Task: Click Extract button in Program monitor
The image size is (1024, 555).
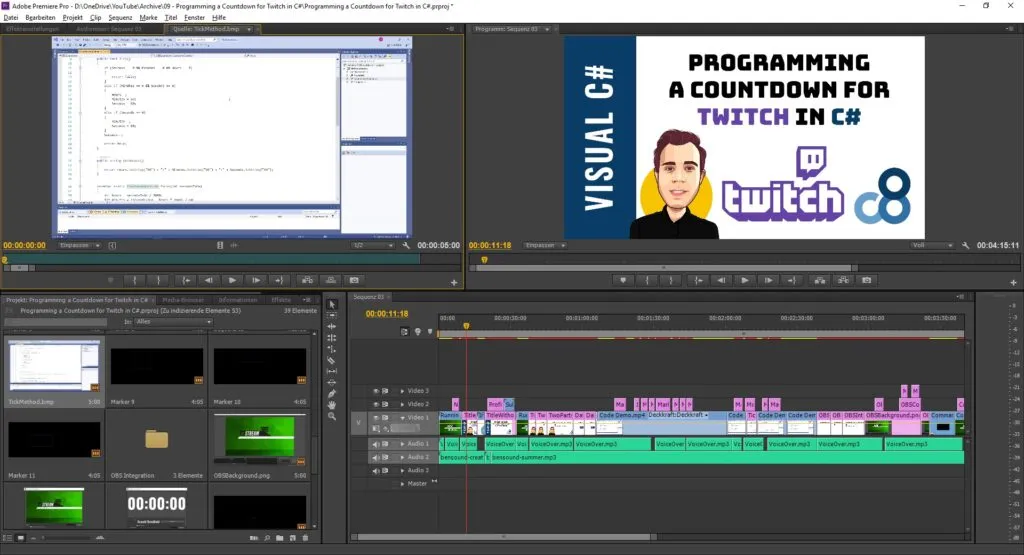Action: point(843,280)
